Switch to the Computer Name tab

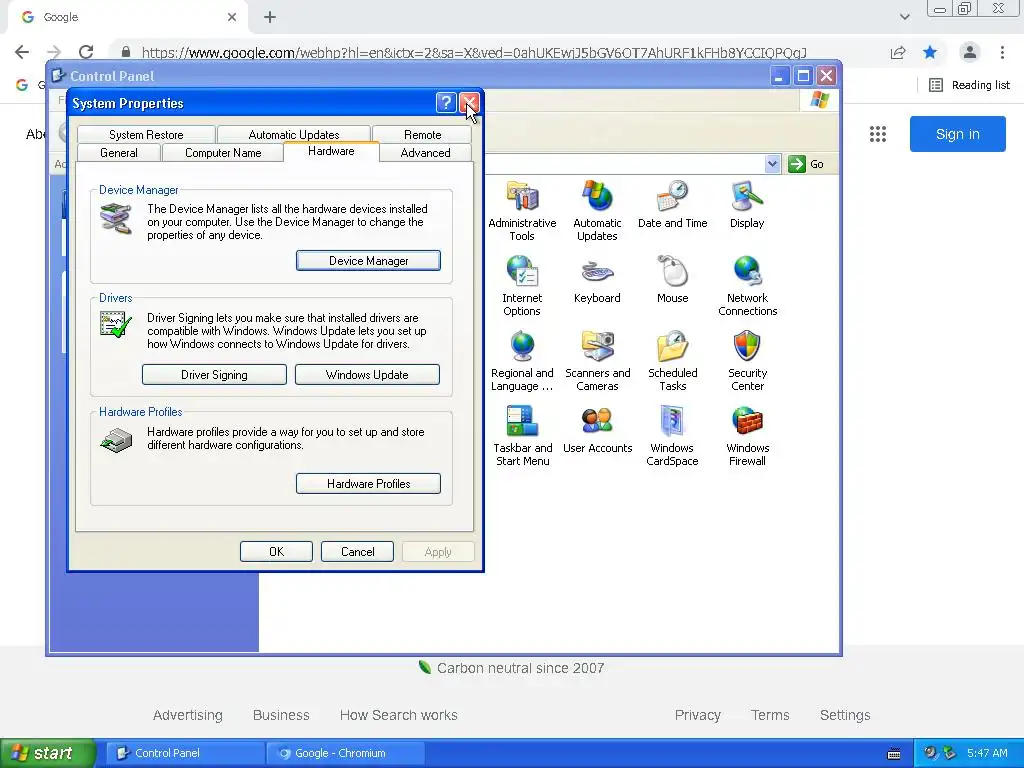[223, 153]
